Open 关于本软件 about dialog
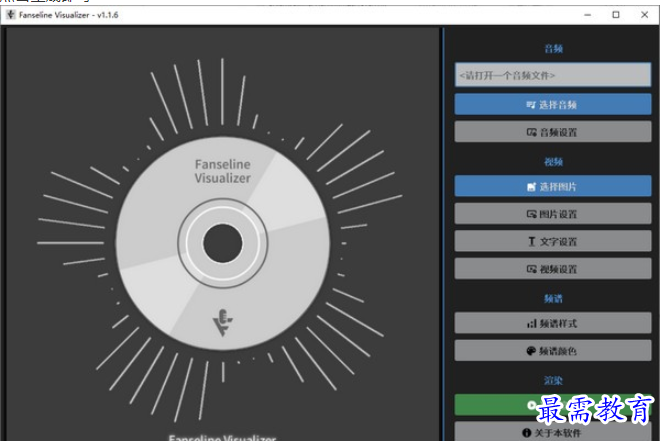 (x=553, y=432)
